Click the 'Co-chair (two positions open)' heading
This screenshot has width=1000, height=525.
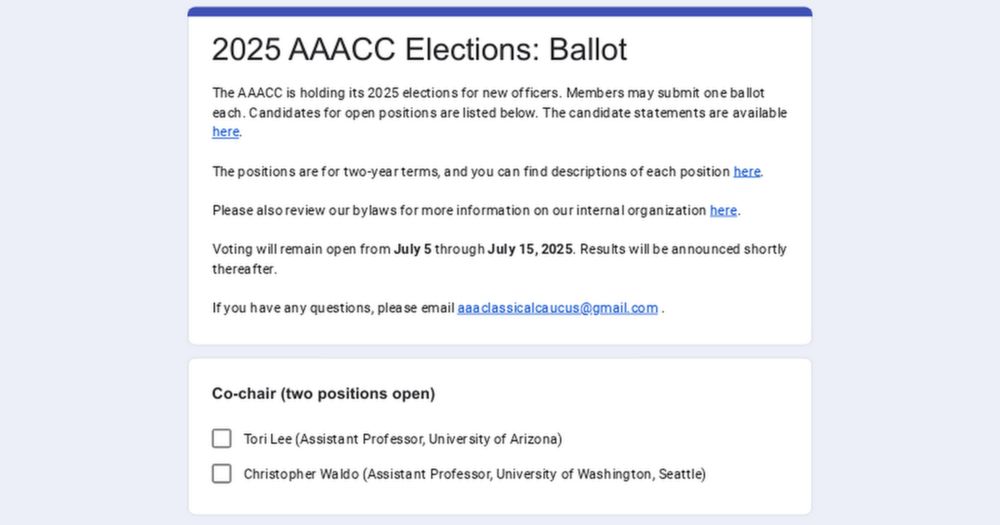pyautogui.click(x=323, y=394)
